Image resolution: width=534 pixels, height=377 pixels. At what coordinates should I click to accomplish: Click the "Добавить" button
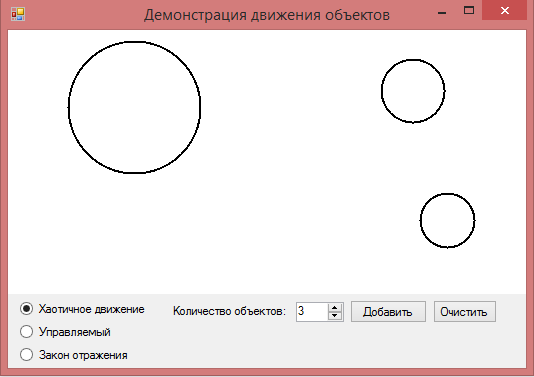click(388, 312)
